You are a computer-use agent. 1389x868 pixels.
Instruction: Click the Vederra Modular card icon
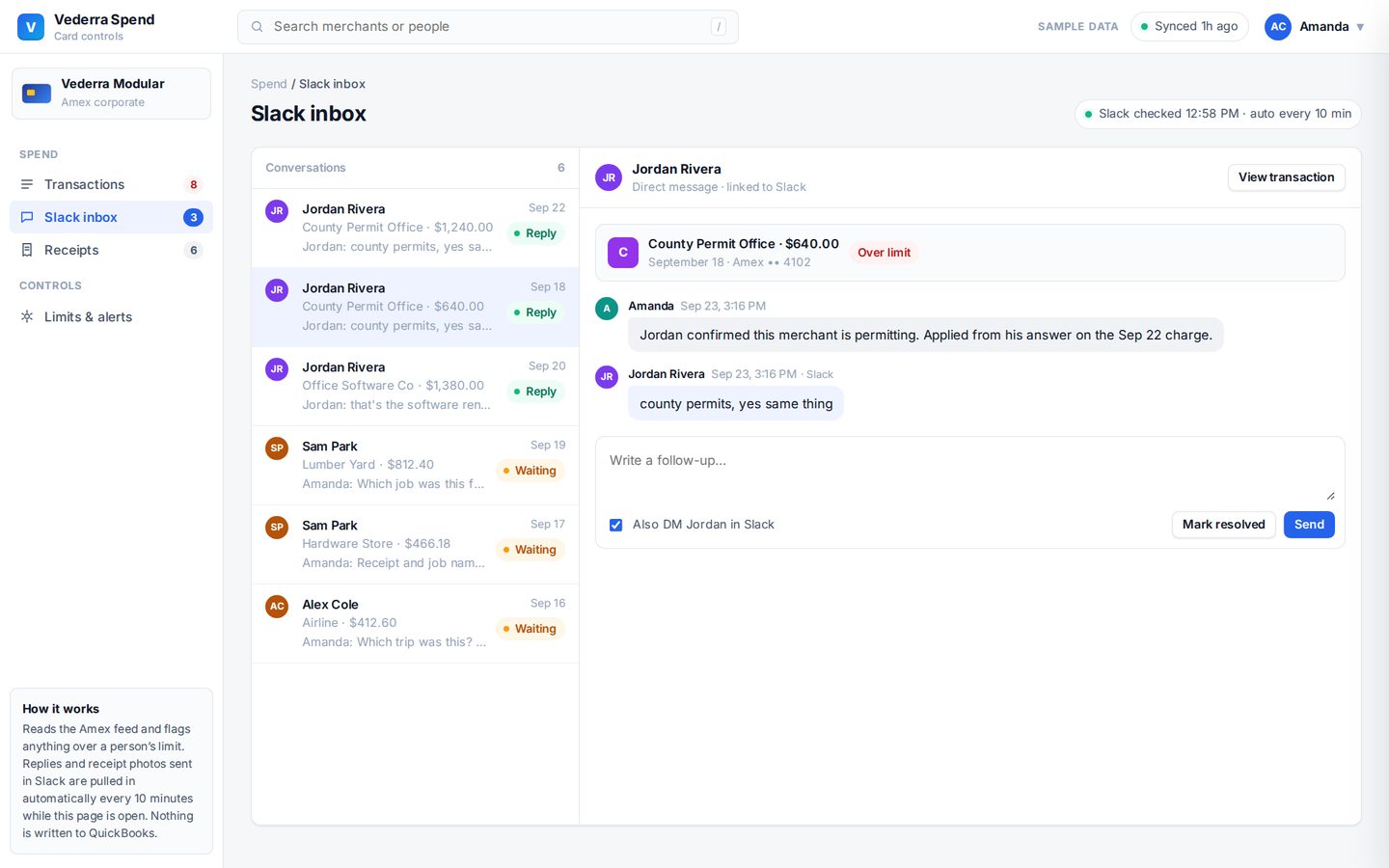coord(37,94)
